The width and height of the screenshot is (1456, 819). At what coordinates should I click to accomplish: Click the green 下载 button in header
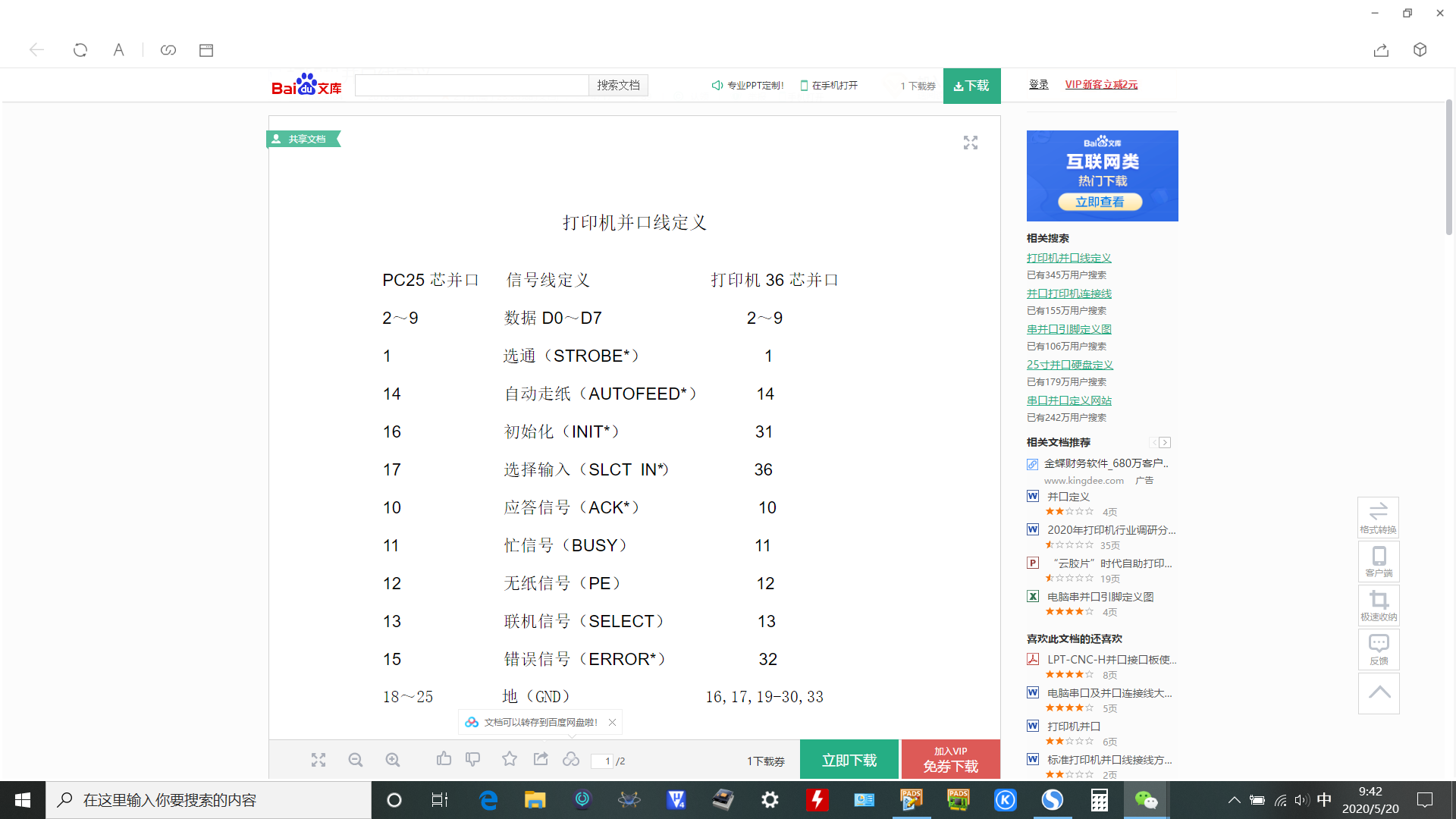click(971, 86)
